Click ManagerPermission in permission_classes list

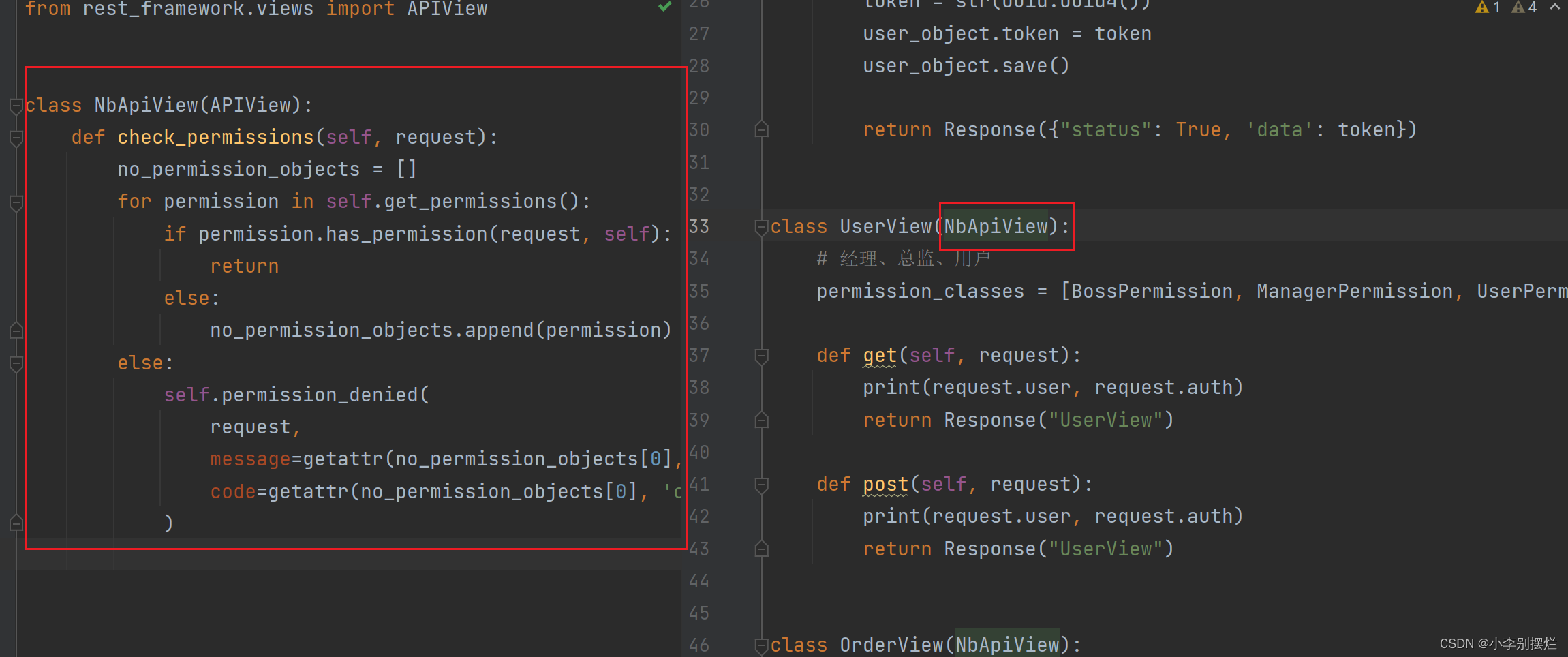[1355, 291]
